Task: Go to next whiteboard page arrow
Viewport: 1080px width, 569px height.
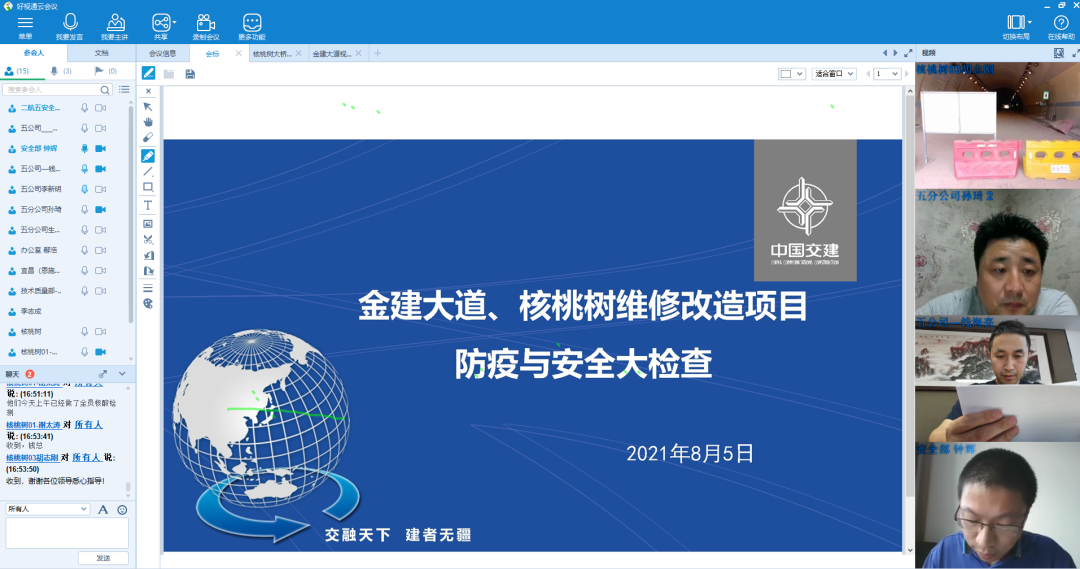Action: point(906,74)
